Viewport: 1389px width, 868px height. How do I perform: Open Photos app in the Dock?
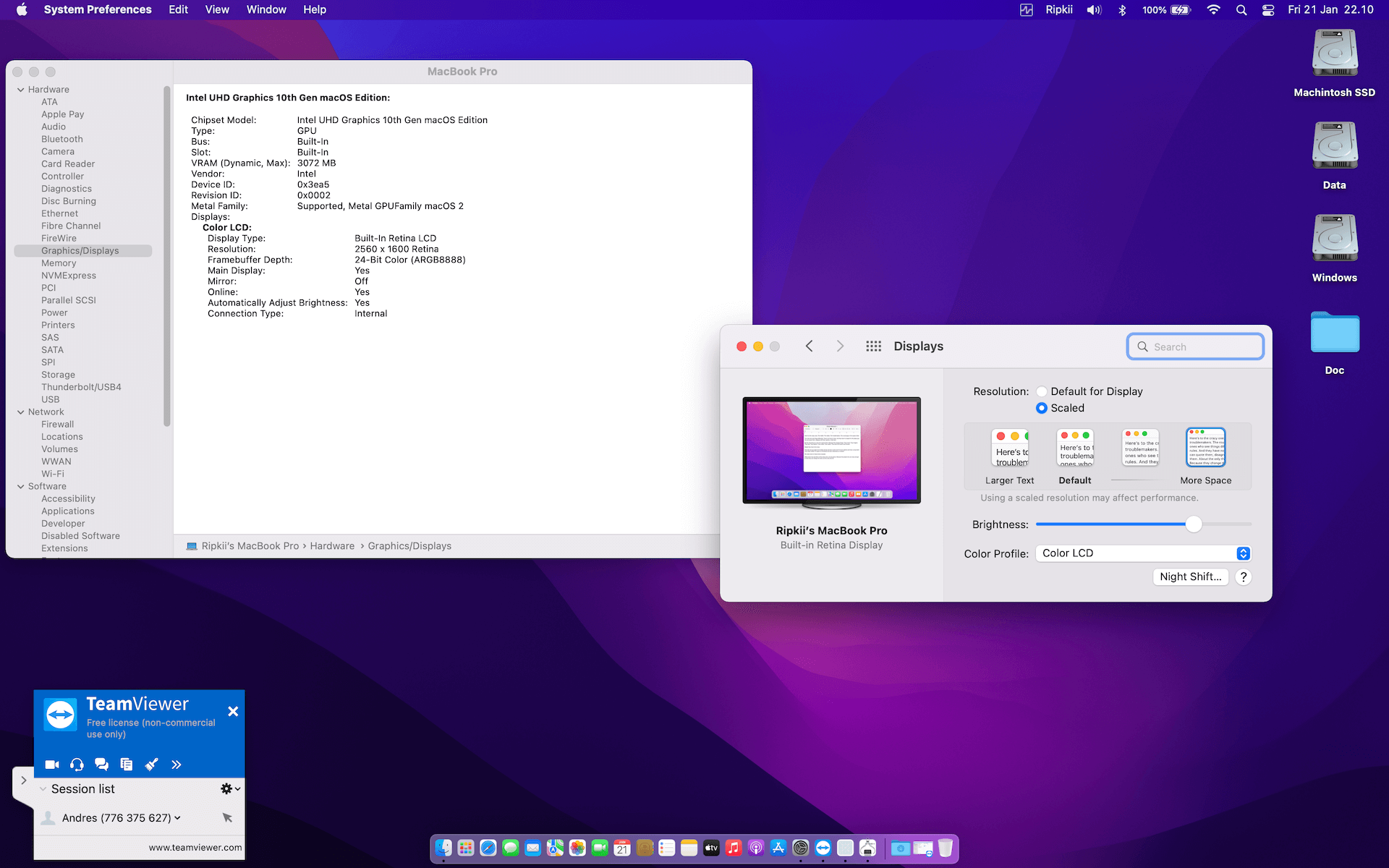pyautogui.click(x=577, y=848)
